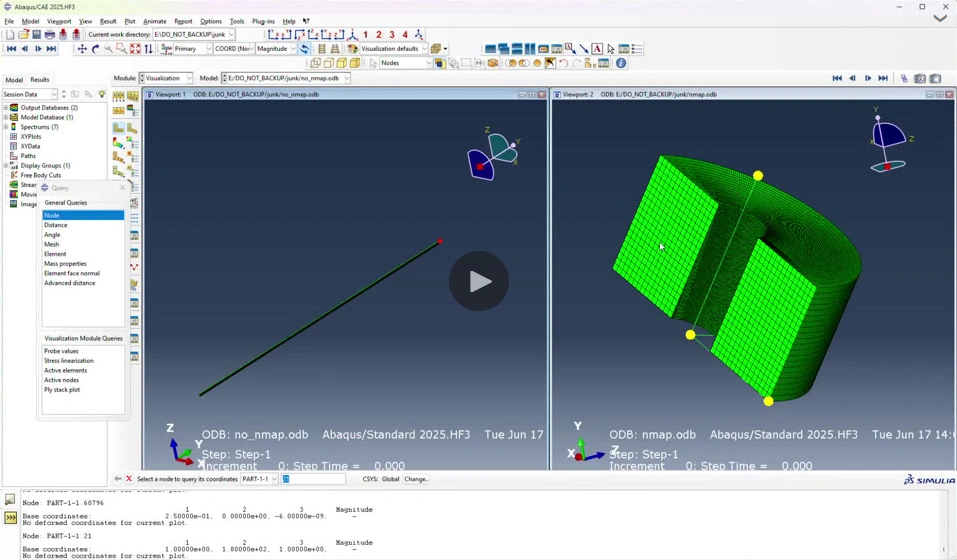
Task: Open a file with the folder icon
Action: pyautogui.click(x=23, y=35)
